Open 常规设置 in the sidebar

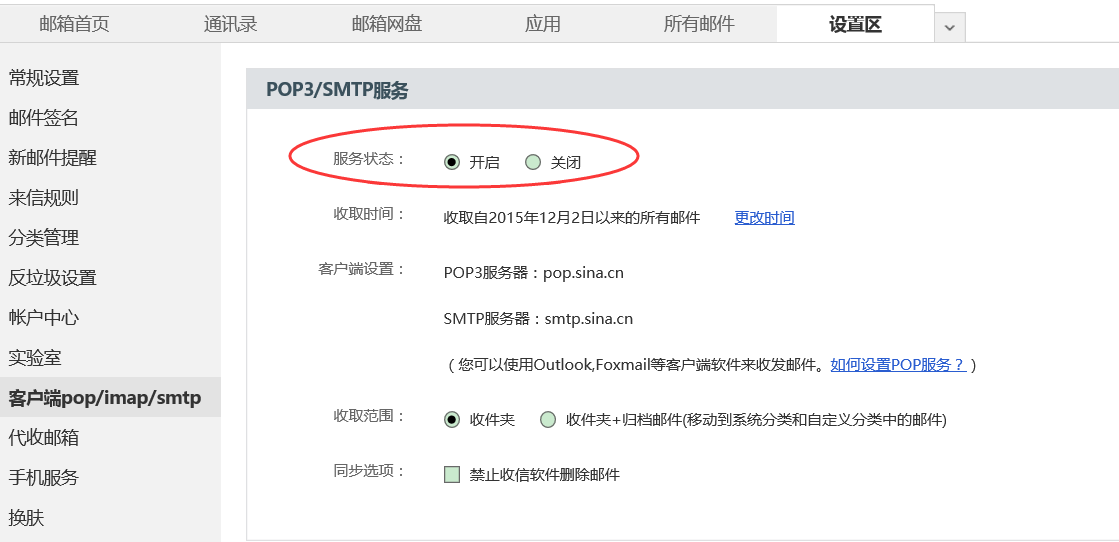pos(44,78)
